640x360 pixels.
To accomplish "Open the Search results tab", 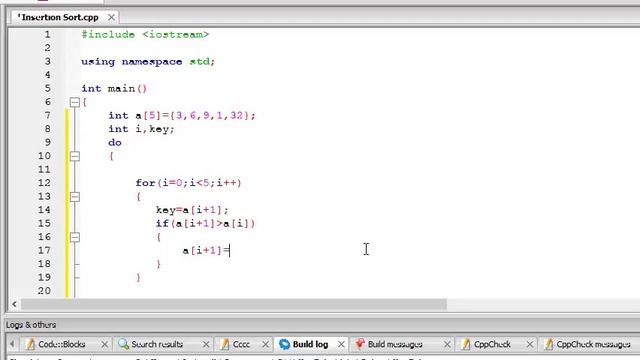I will tap(157, 344).
